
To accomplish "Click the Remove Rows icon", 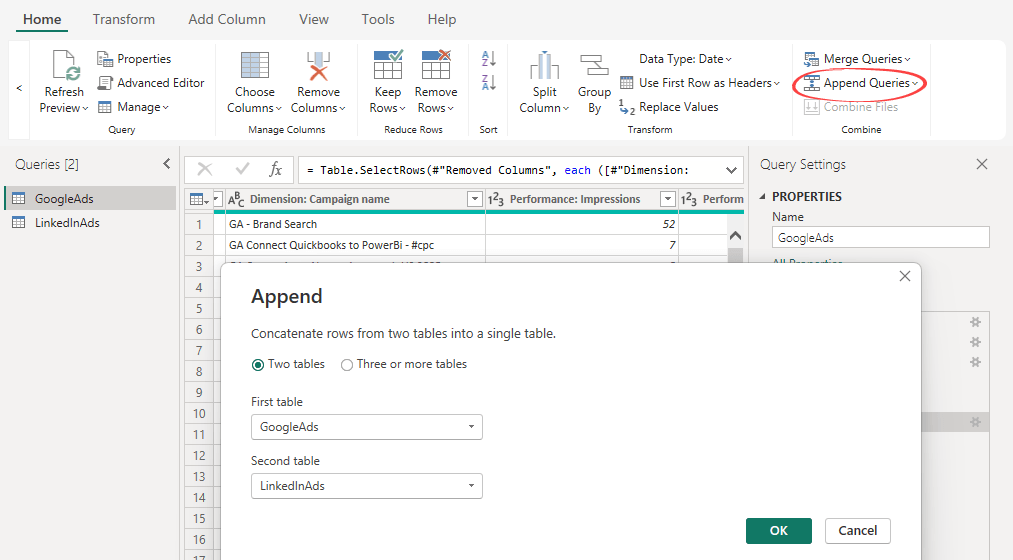I will coord(436,65).
